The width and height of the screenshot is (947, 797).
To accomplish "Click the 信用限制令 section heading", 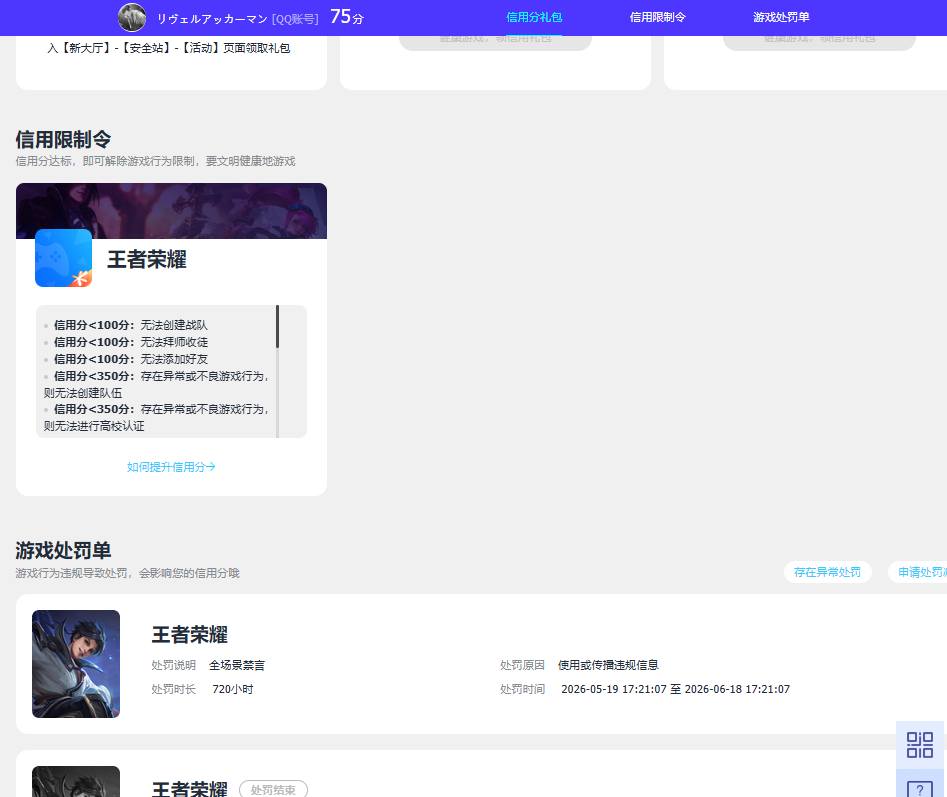I will coord(63,139).
